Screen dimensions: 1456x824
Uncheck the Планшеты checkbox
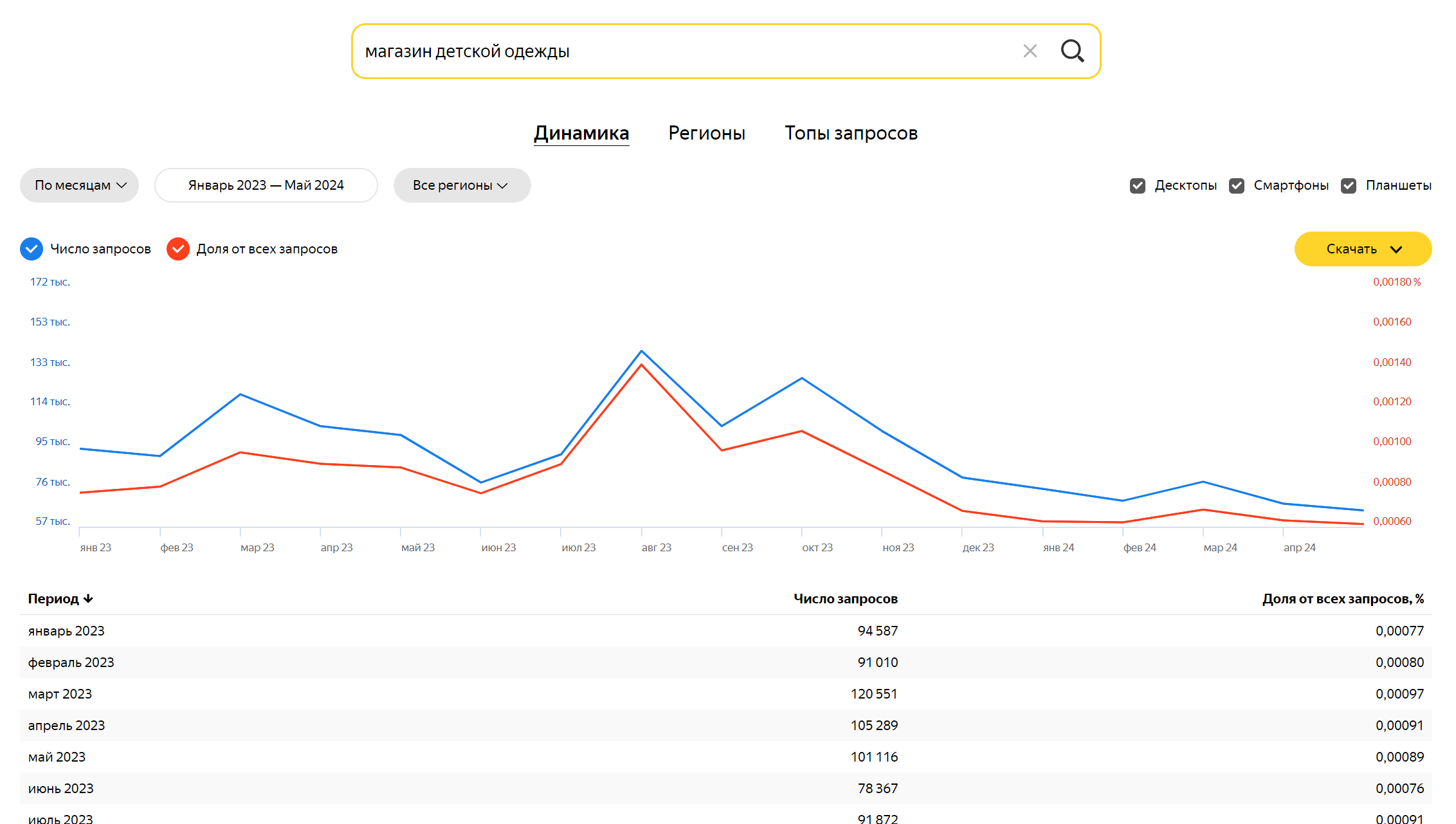[x=1349, y=186]
